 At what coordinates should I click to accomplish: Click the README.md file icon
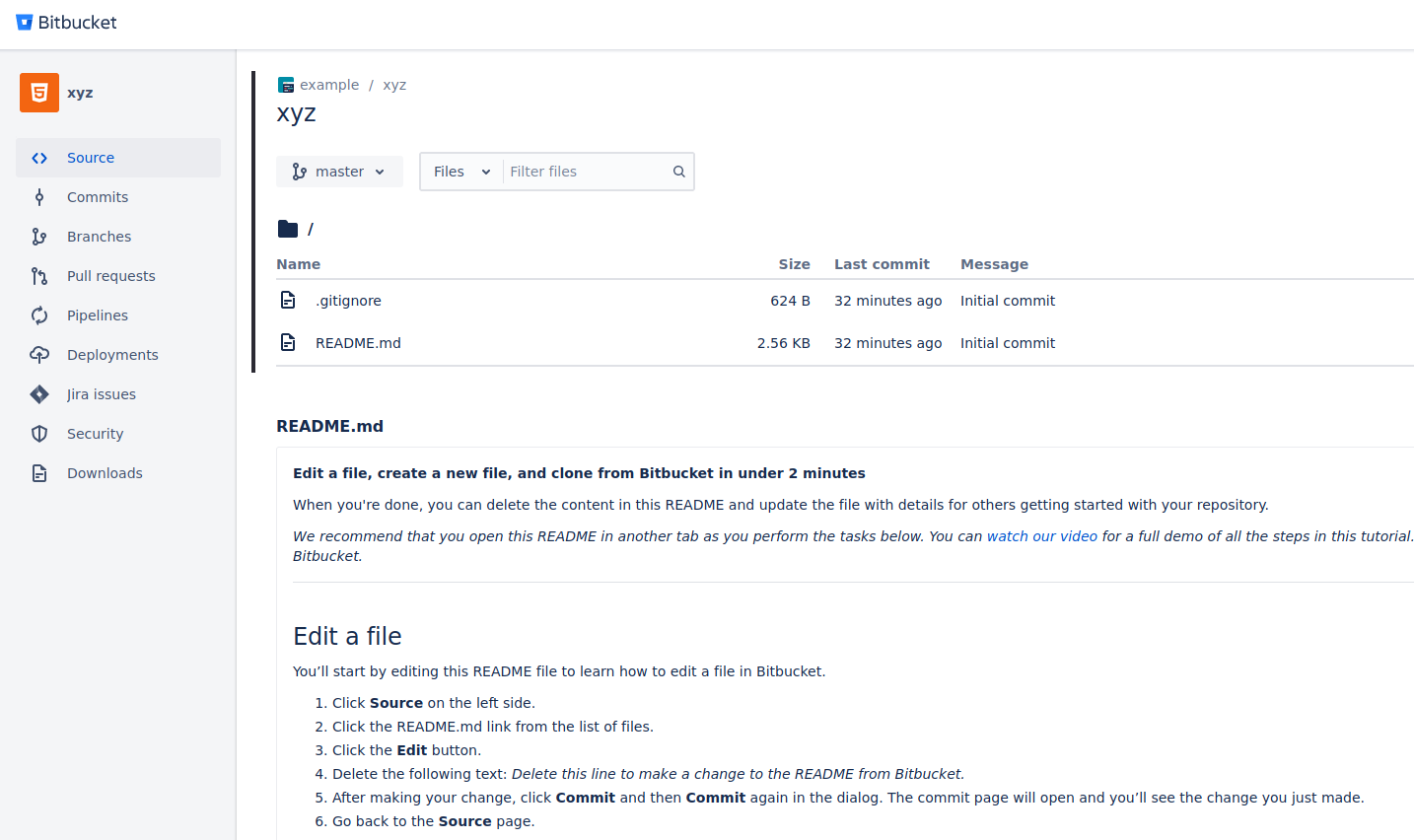pos(288,342)
